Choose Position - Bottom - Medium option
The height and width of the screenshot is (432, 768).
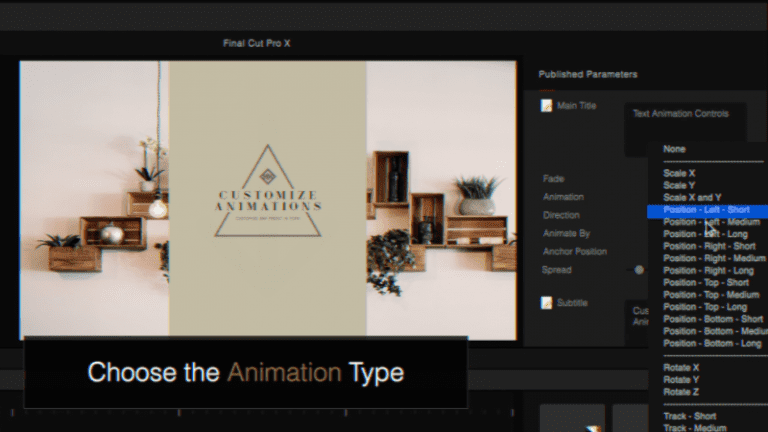(715, 331)
